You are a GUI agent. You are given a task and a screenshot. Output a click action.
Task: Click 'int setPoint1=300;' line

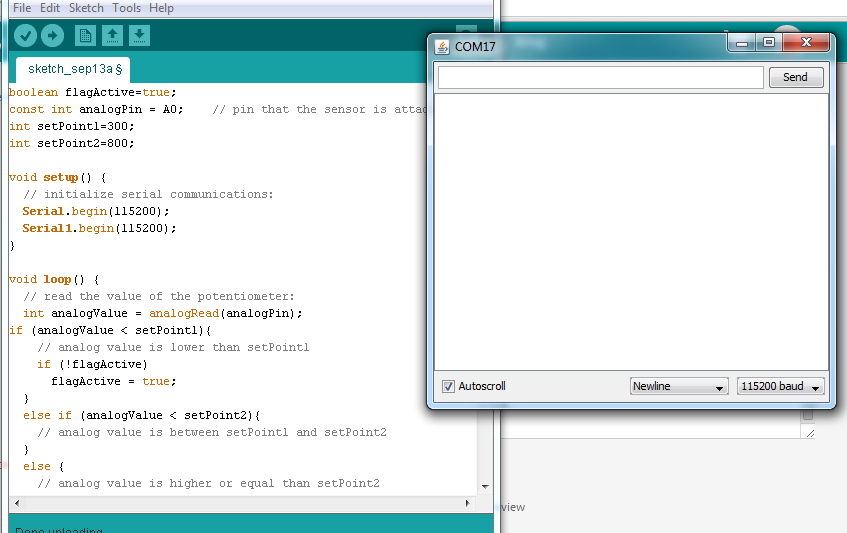72,126
